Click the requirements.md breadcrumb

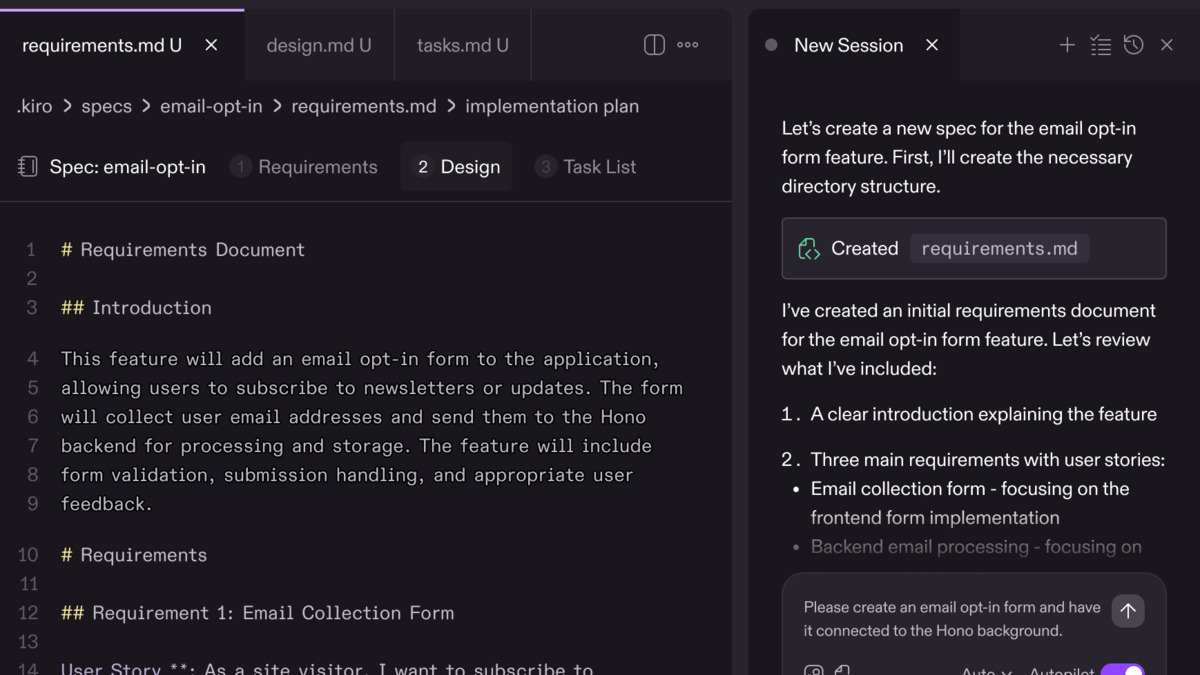[x=364, y=106]
